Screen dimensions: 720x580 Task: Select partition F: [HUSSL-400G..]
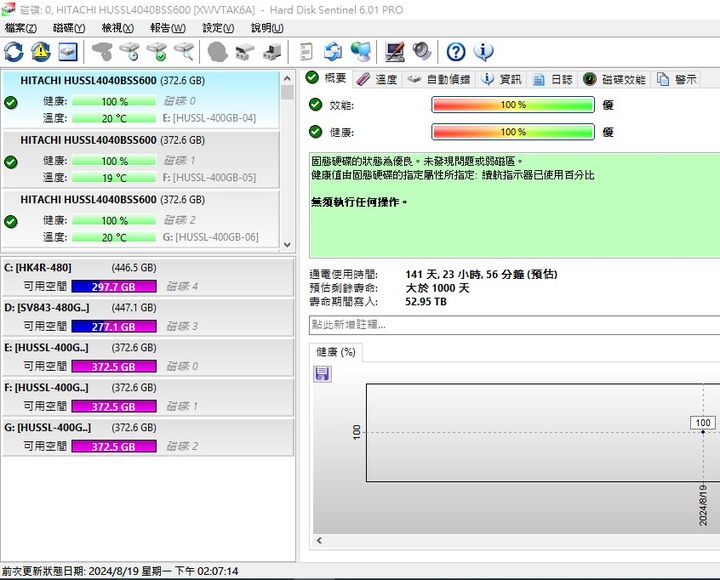pyautogui.click(x=147, y=397)
